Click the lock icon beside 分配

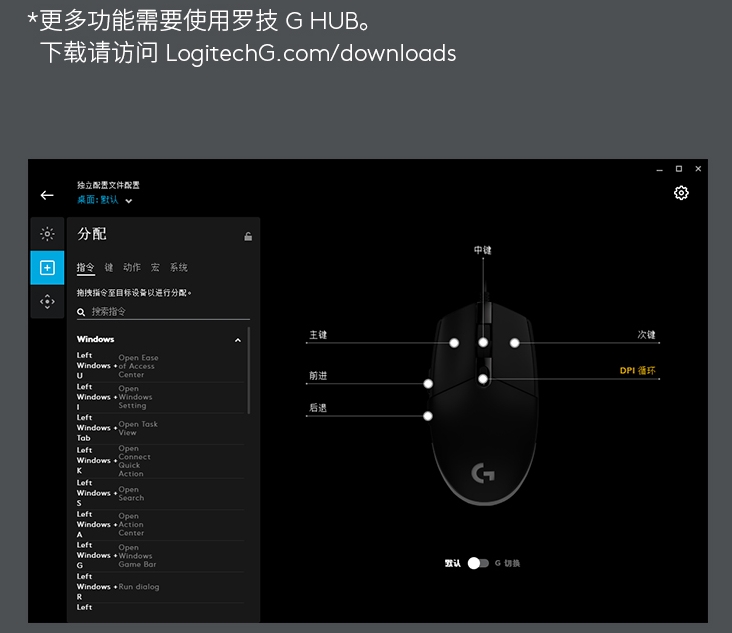tap(248, 236)
